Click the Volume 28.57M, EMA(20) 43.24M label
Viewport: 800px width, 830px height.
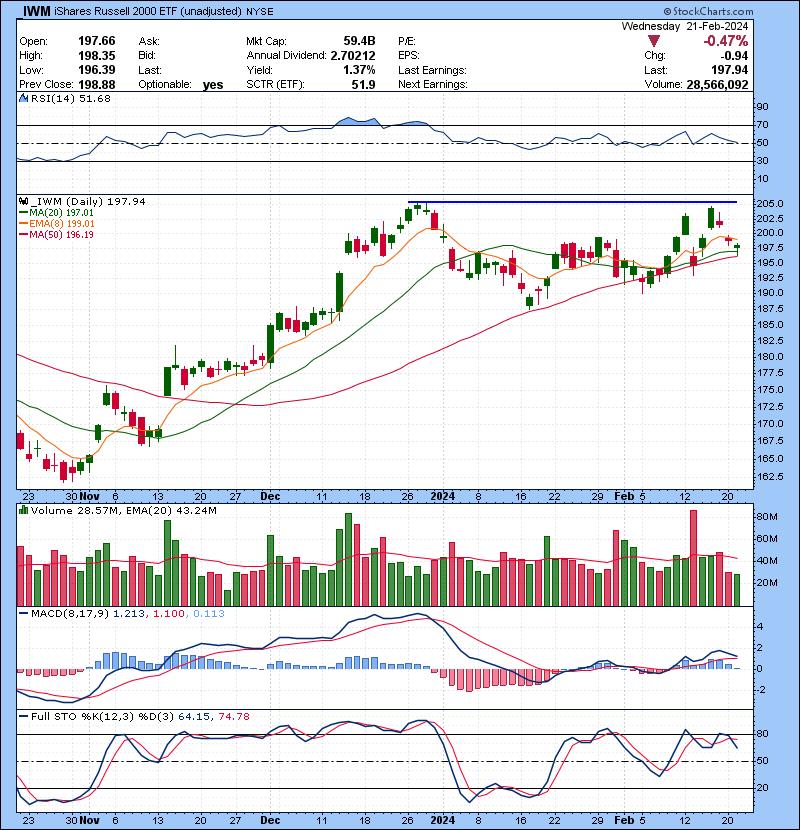tap(123, 510)
